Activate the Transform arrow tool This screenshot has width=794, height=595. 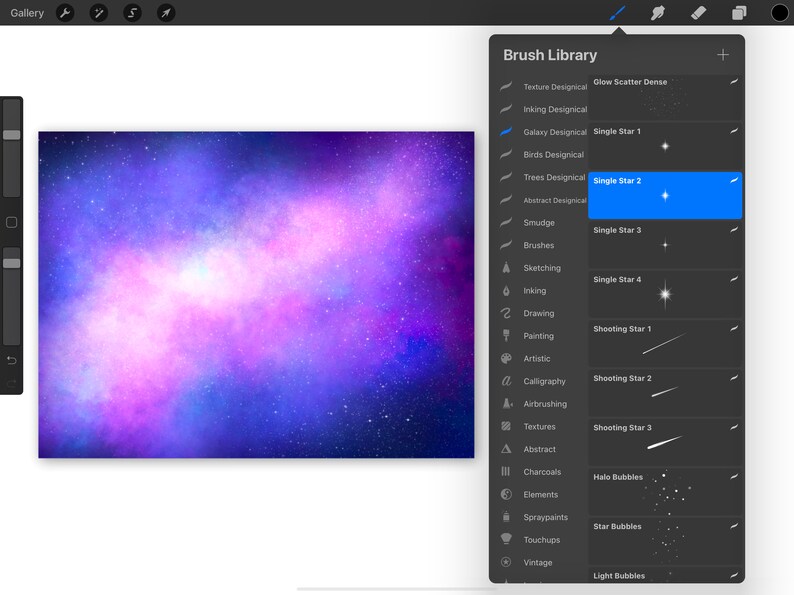[166, 13]
